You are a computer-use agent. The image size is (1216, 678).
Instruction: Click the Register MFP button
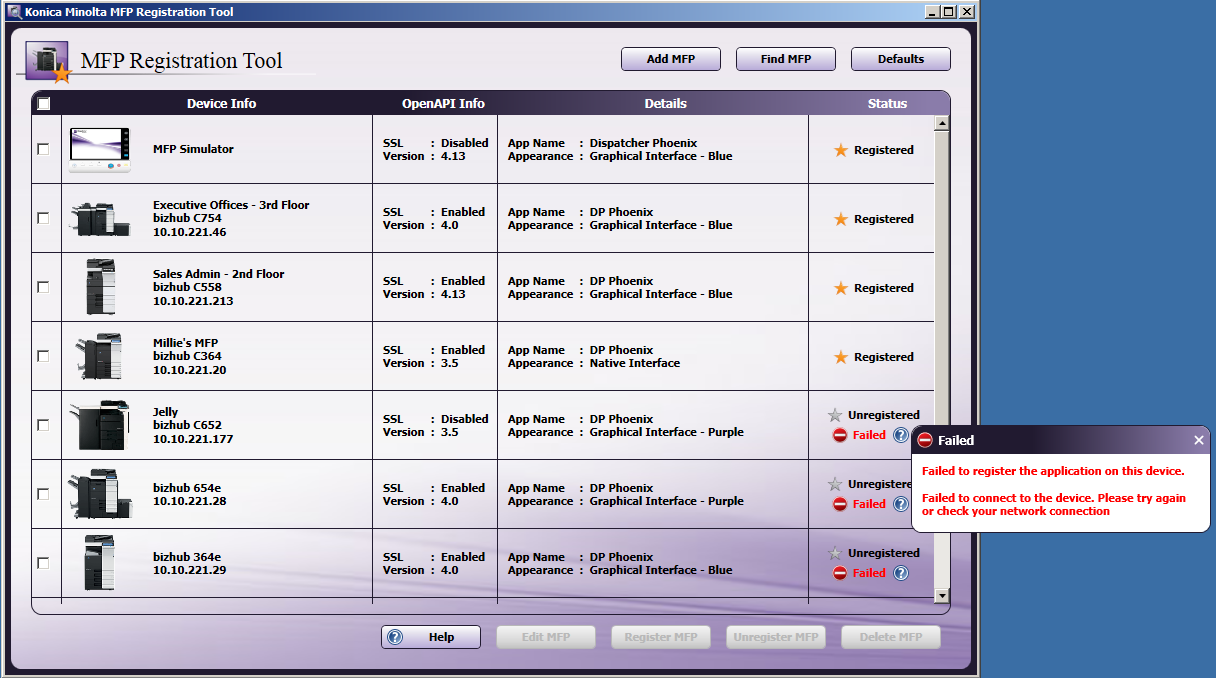pos(661,637)
